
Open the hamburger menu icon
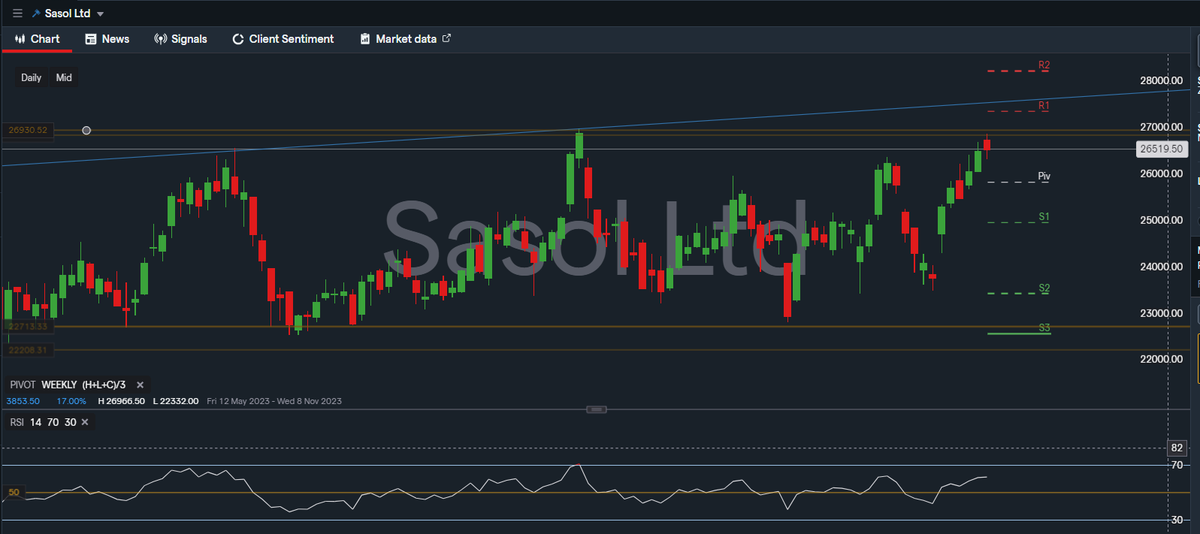click(17, 14)
